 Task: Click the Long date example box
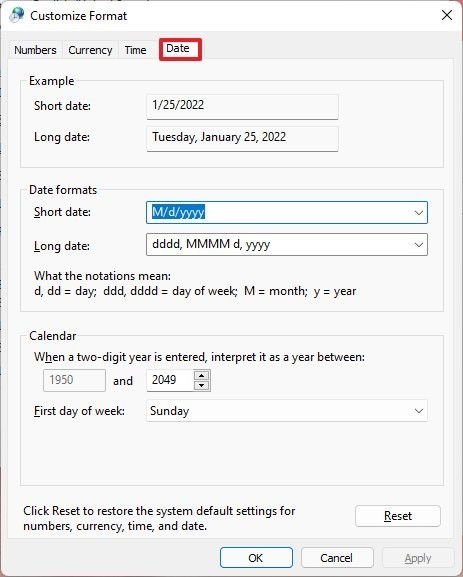coord(242,139)
